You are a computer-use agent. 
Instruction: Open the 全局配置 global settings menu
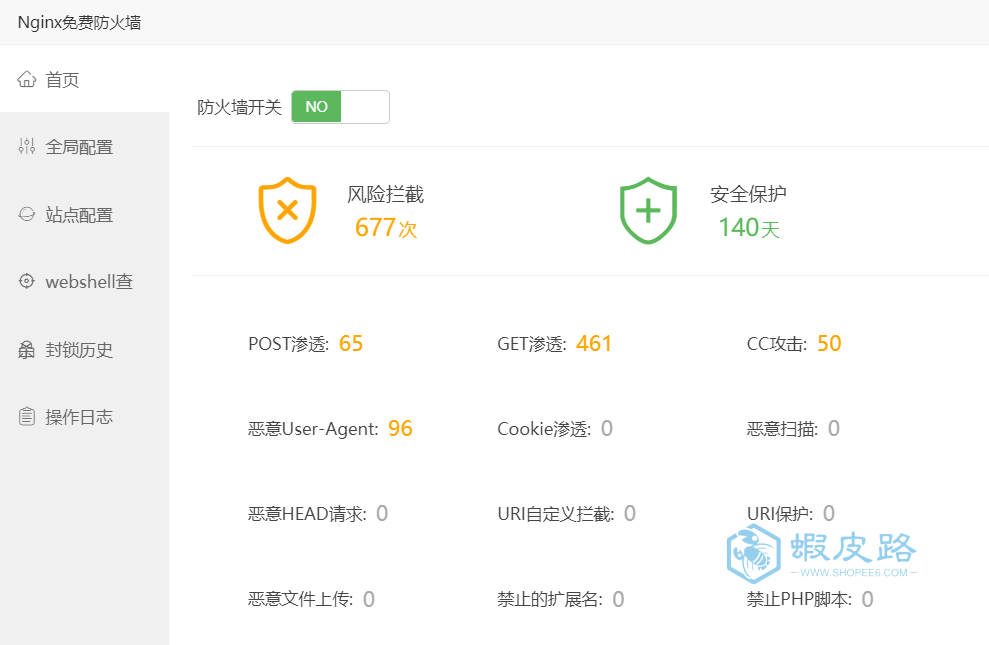coord(85,147)
